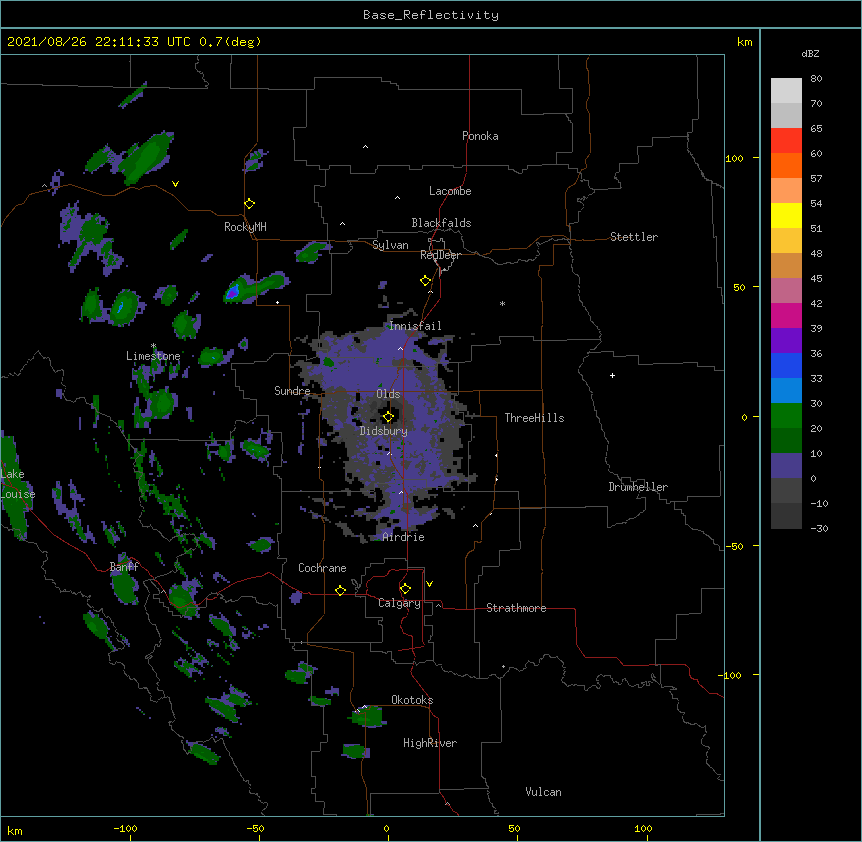Click the Okotoks town label

tap(412, 700)
